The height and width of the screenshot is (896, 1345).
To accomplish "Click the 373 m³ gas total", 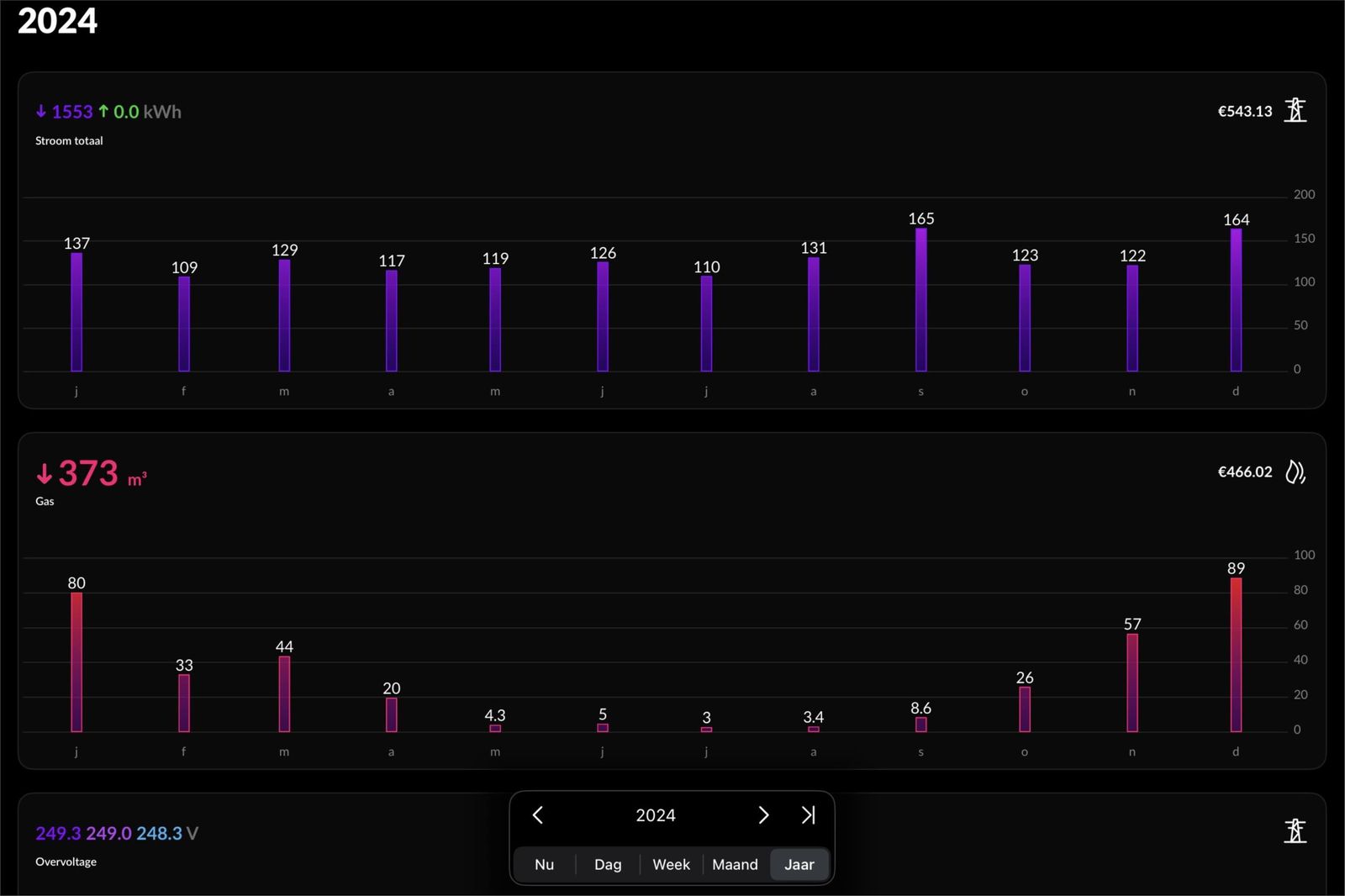I will (91, 474).
